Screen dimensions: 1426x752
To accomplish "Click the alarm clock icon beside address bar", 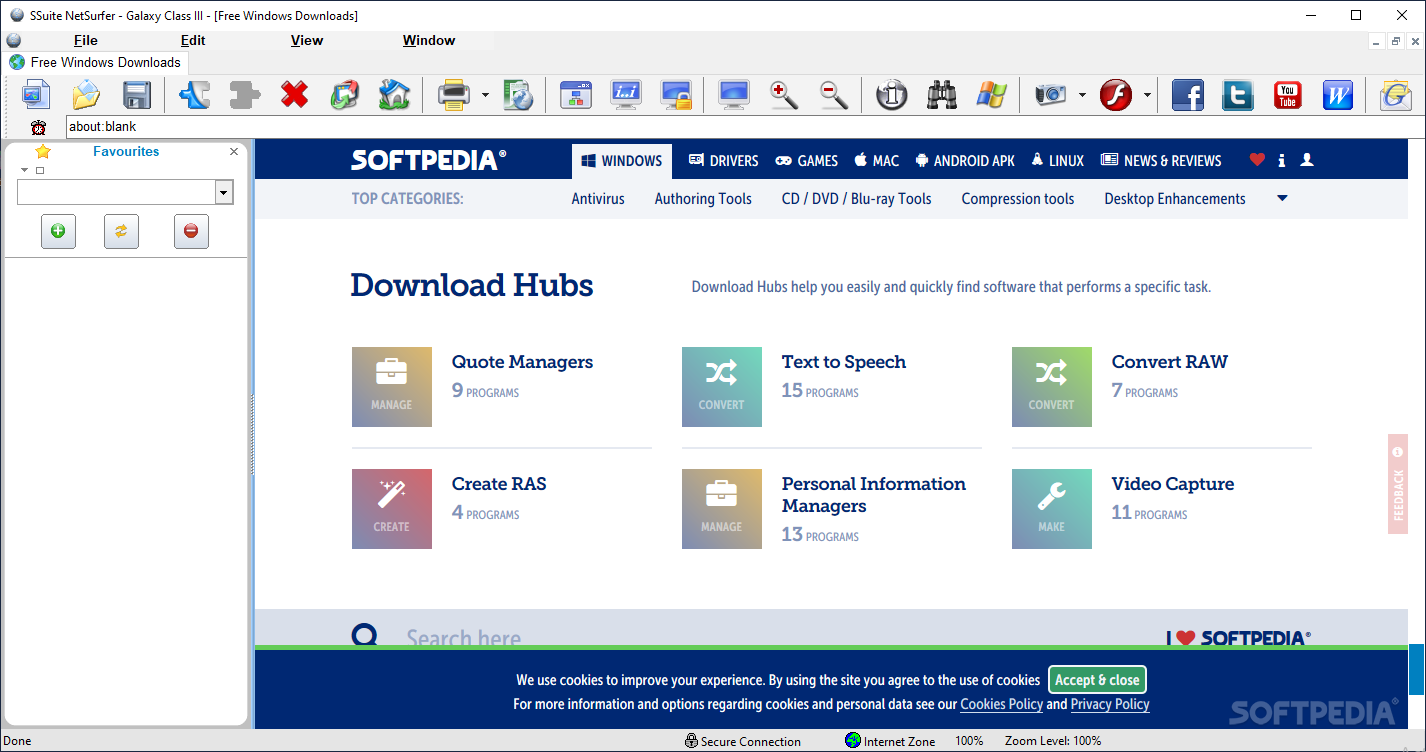I will coord(38,127).
